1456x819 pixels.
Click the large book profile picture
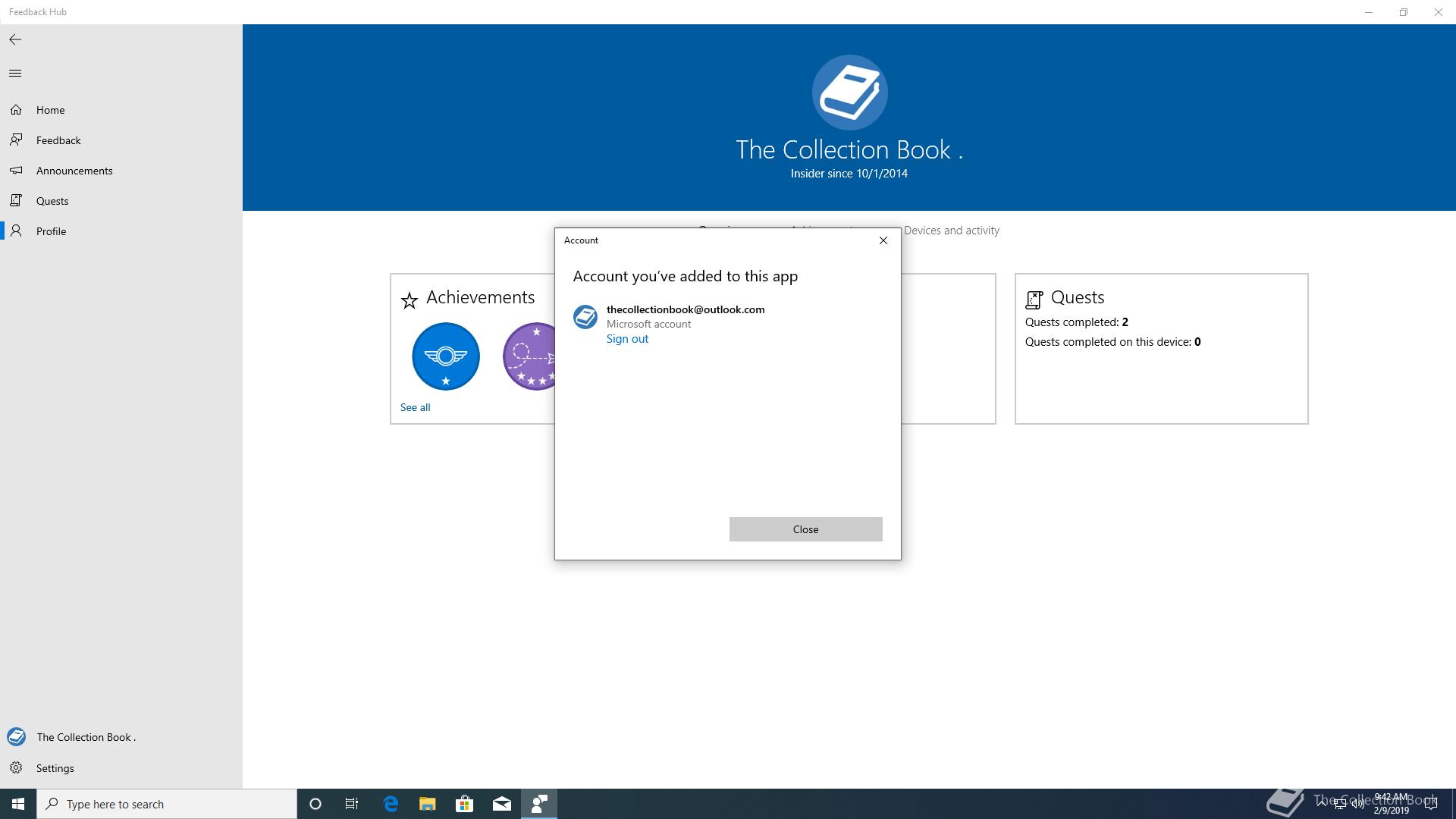(849, 93)
